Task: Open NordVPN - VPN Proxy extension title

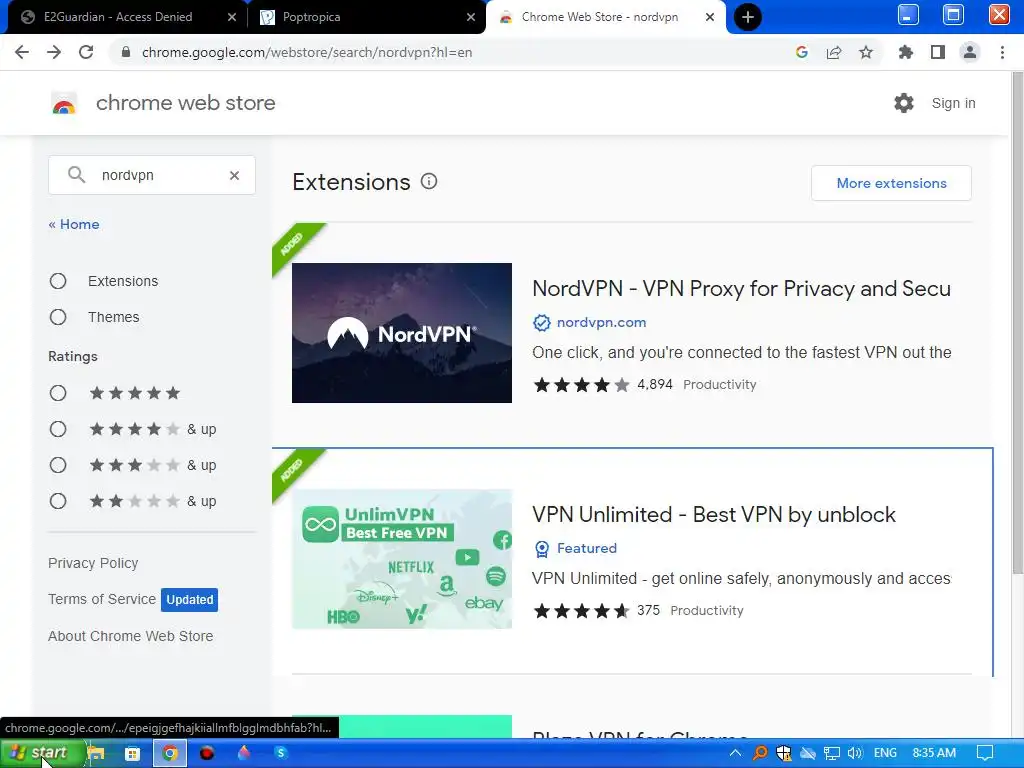Action: (x=741, y=289)
